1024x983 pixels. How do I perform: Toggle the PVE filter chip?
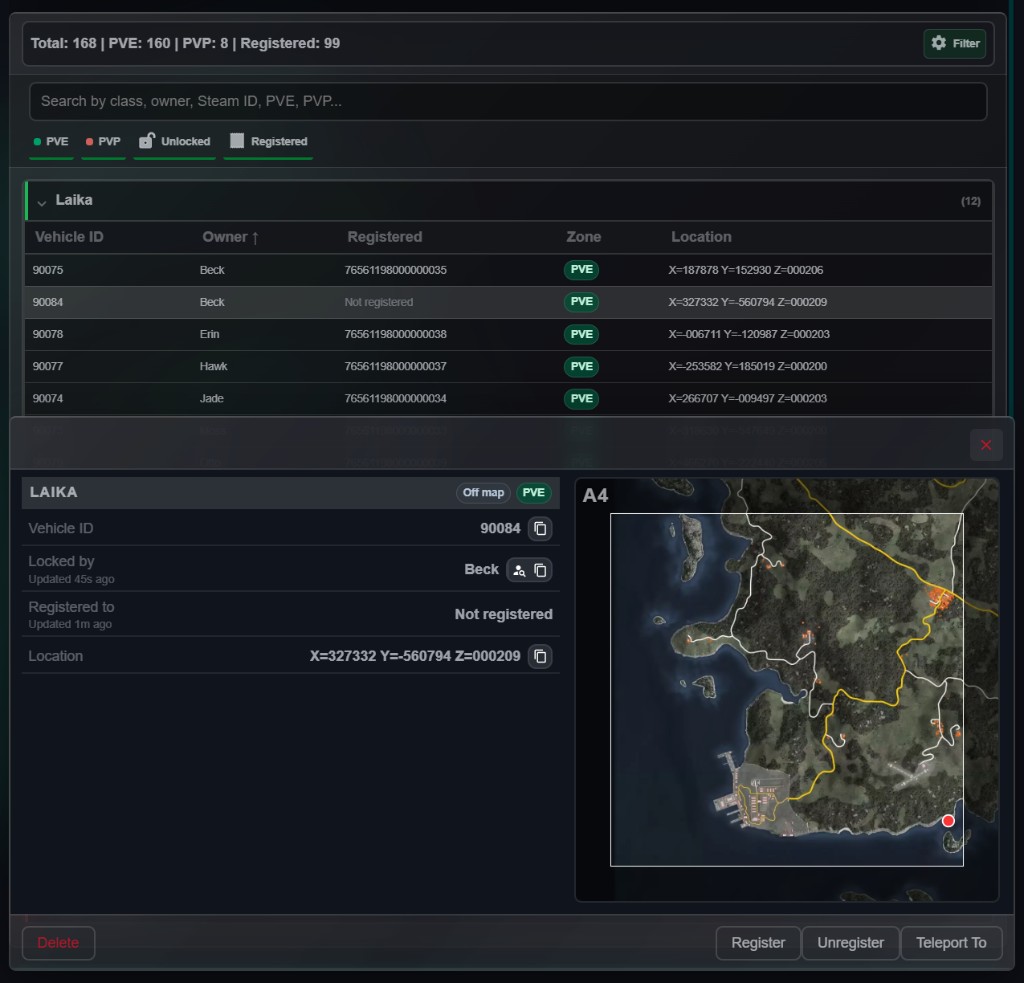pyautogui.click(x=51, y=142)
